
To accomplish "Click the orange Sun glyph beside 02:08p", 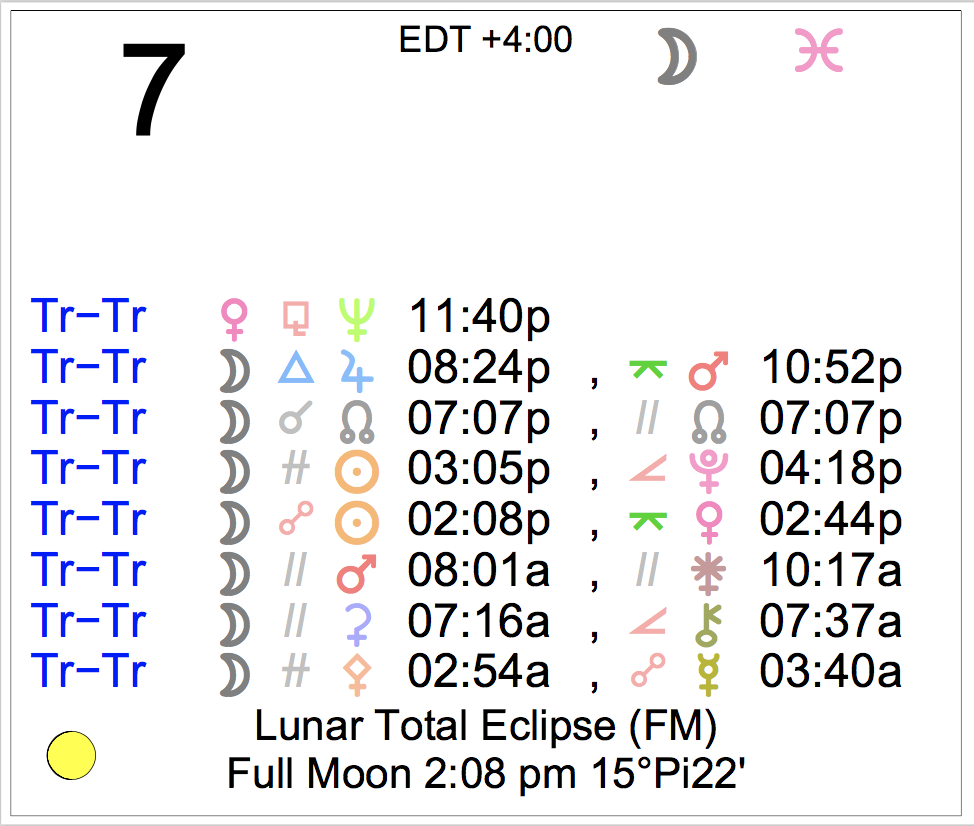I will pos(355,521).
